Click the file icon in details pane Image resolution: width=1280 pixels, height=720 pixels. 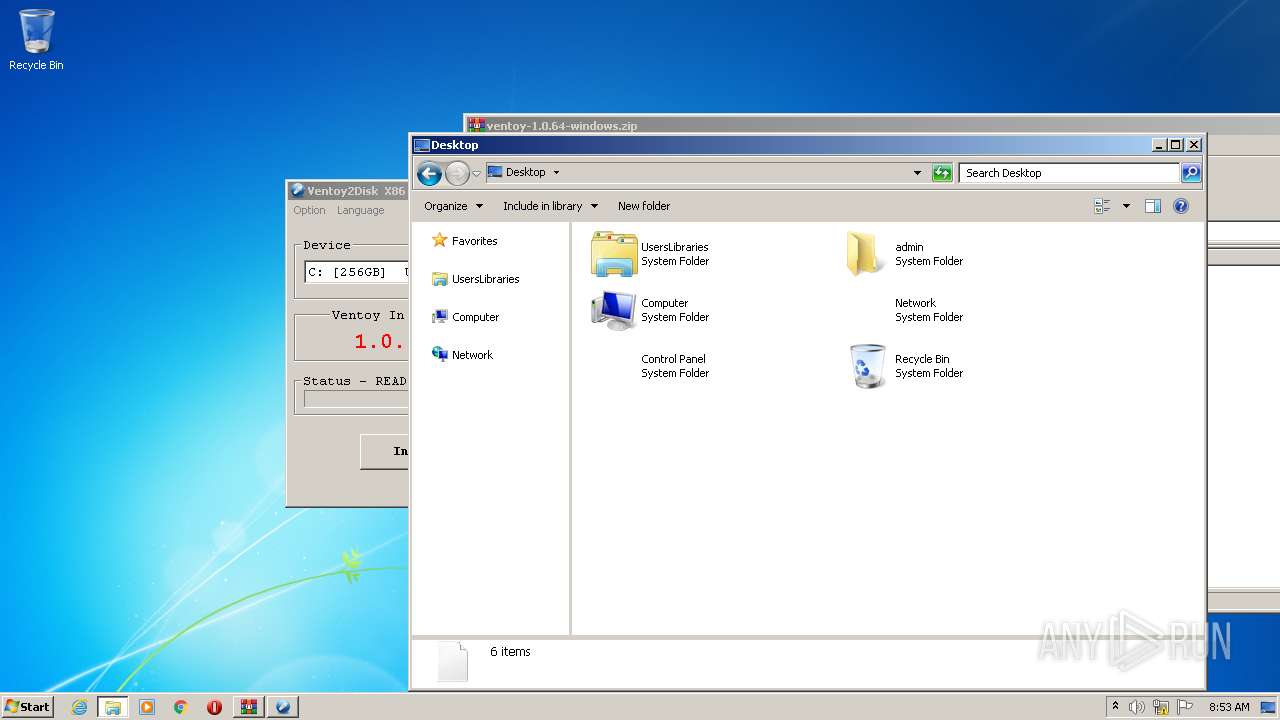[x=453, y=662]
